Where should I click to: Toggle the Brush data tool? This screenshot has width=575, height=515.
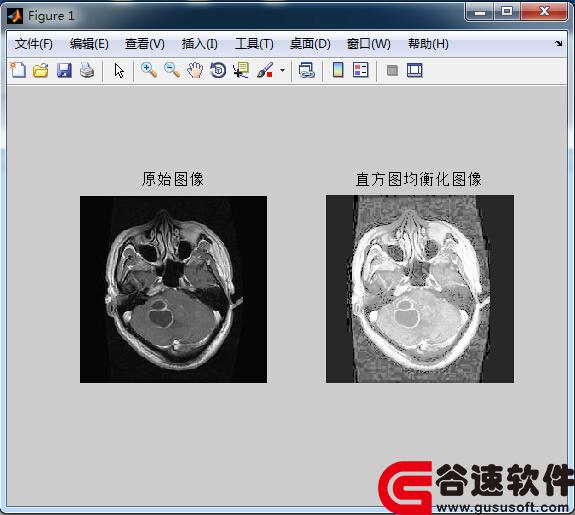265,70
